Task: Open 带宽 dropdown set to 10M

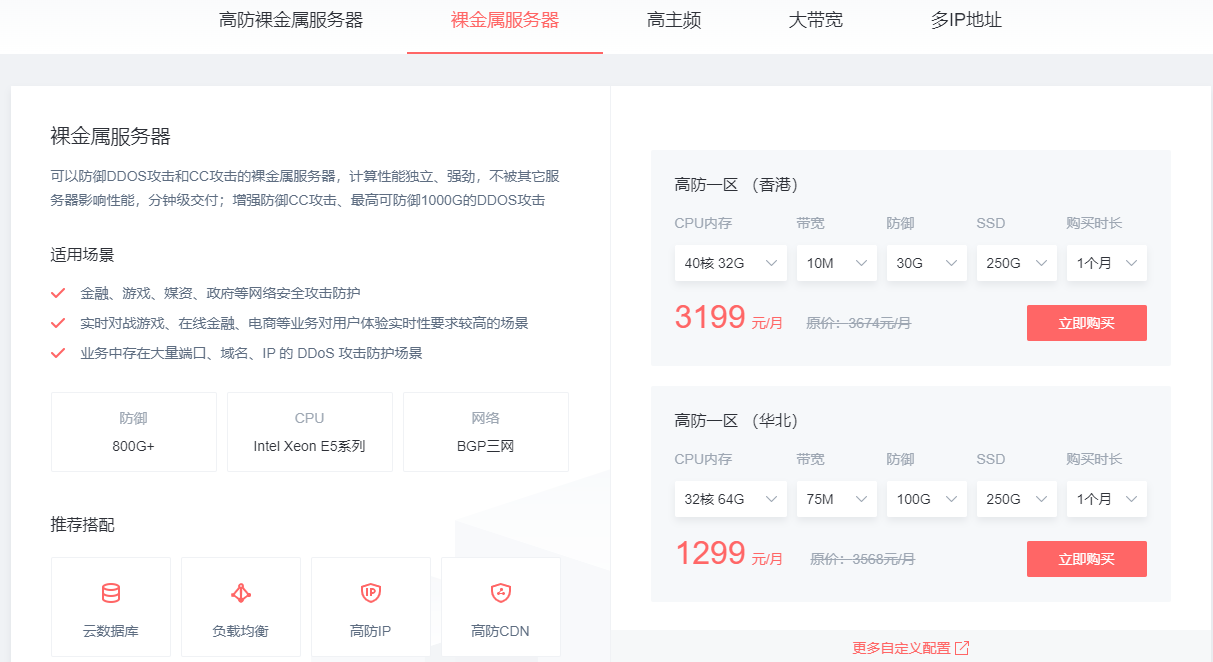Action: coord(837,263)
